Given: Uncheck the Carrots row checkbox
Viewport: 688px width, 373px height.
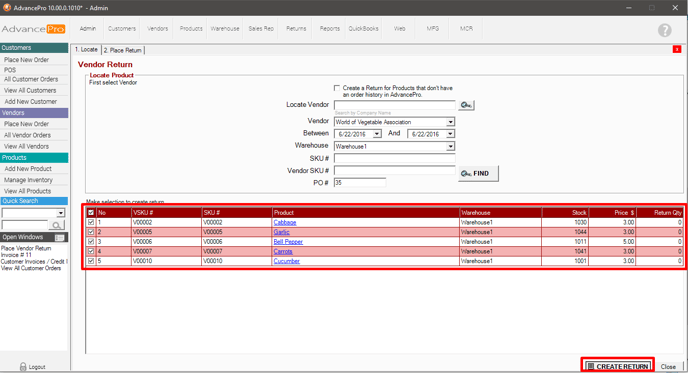Looking at the screenshot, I should point(91,251).
